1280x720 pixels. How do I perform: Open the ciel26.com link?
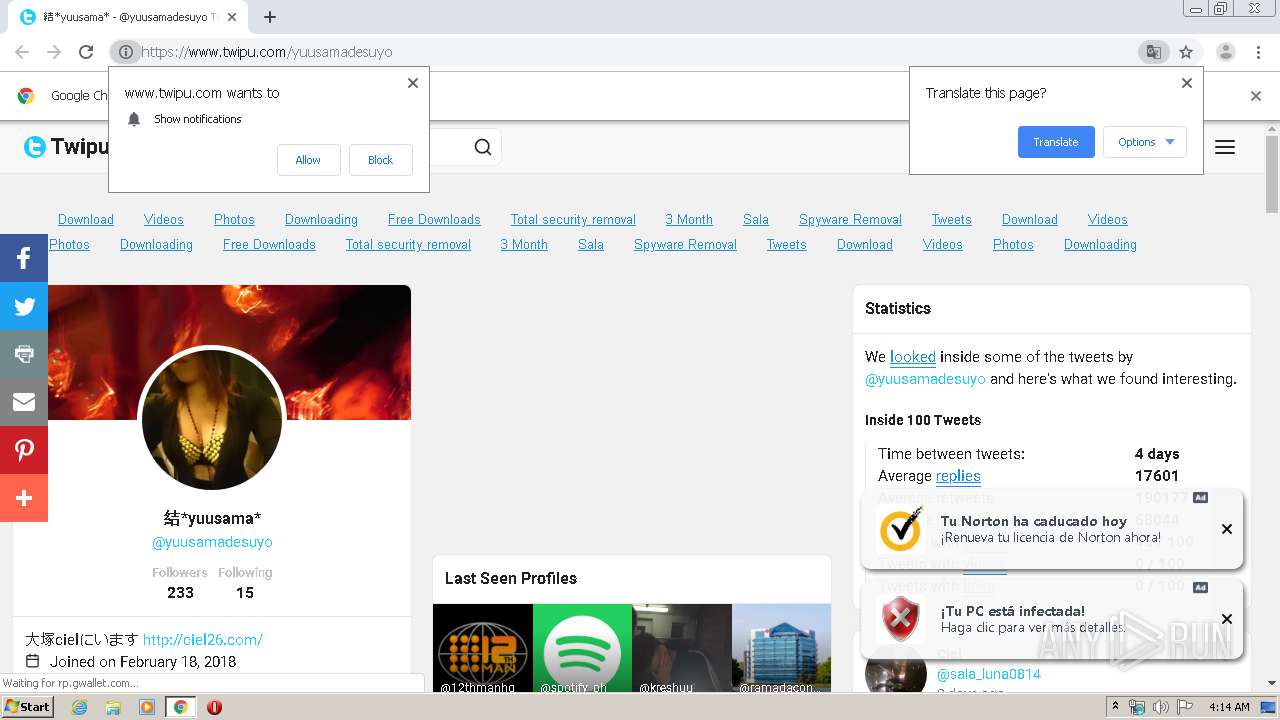point(203,640)
